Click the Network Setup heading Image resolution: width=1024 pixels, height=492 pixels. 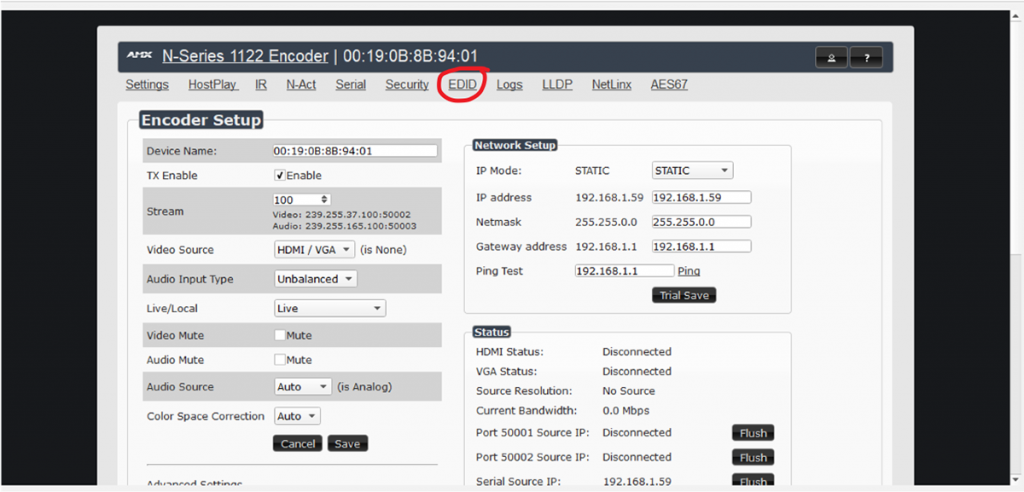(x=515, y=145)
